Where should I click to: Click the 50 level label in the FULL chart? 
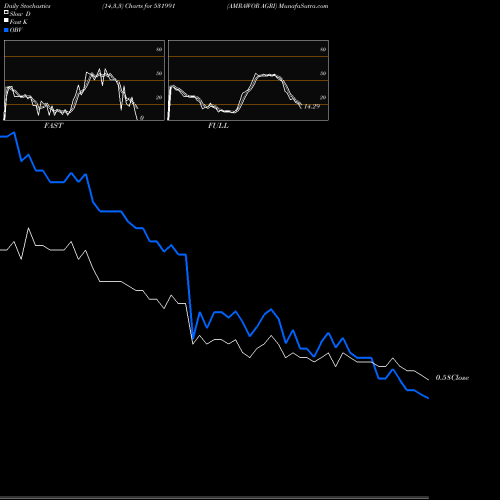(323, 73)
